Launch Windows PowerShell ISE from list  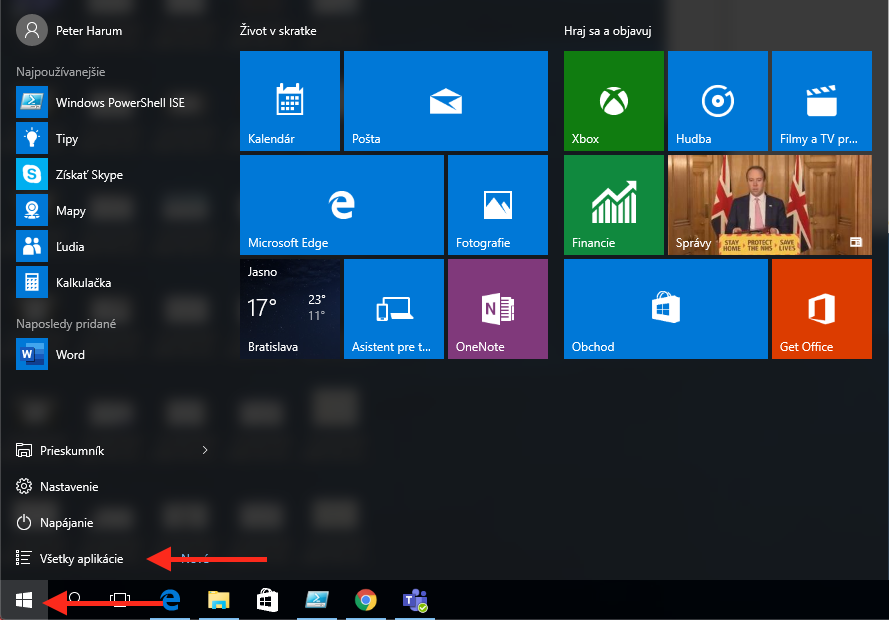pos(119,103)
